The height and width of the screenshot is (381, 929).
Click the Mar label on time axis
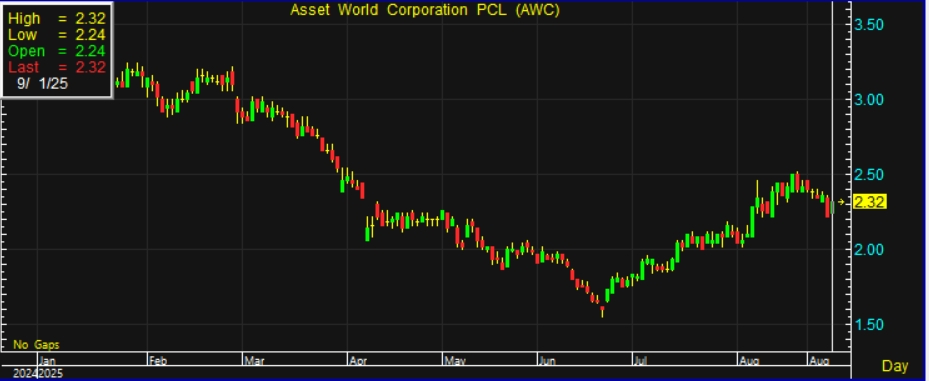tap(253, 360)
